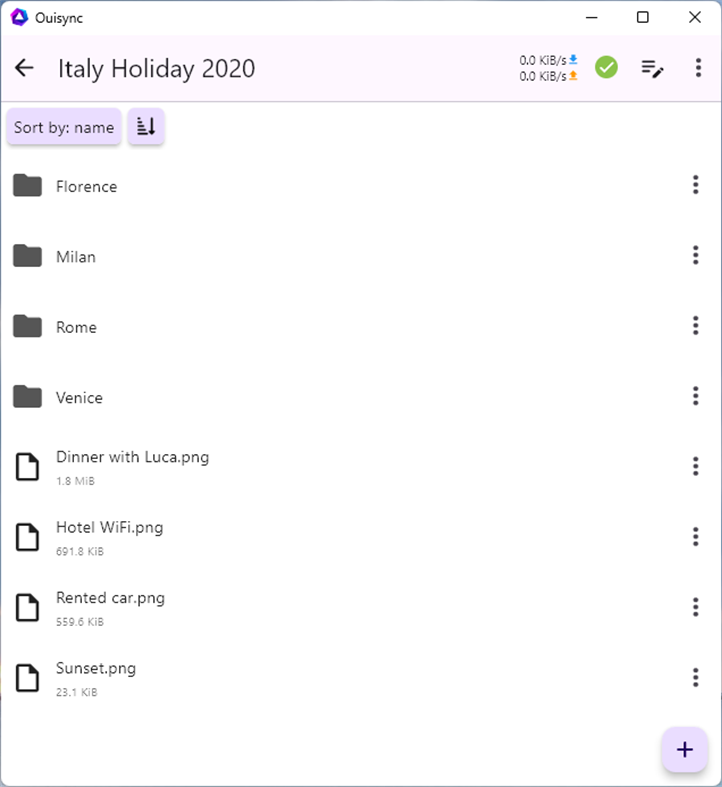The image size is (722, 787).
Task: Open options menu for Sunset.png
Action: [695, 677]
